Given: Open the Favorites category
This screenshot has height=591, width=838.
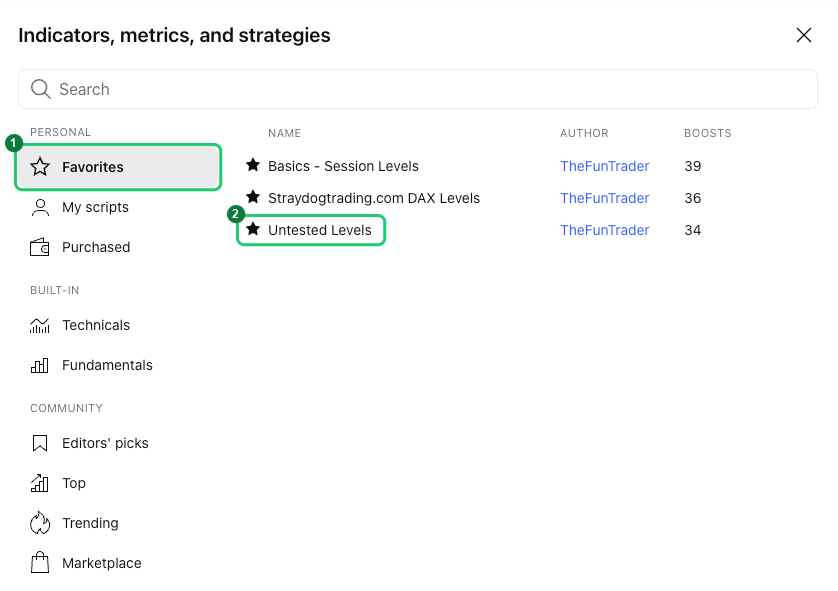Looking at the screenshot, I should pyautogui.click(x=118, y=167).
